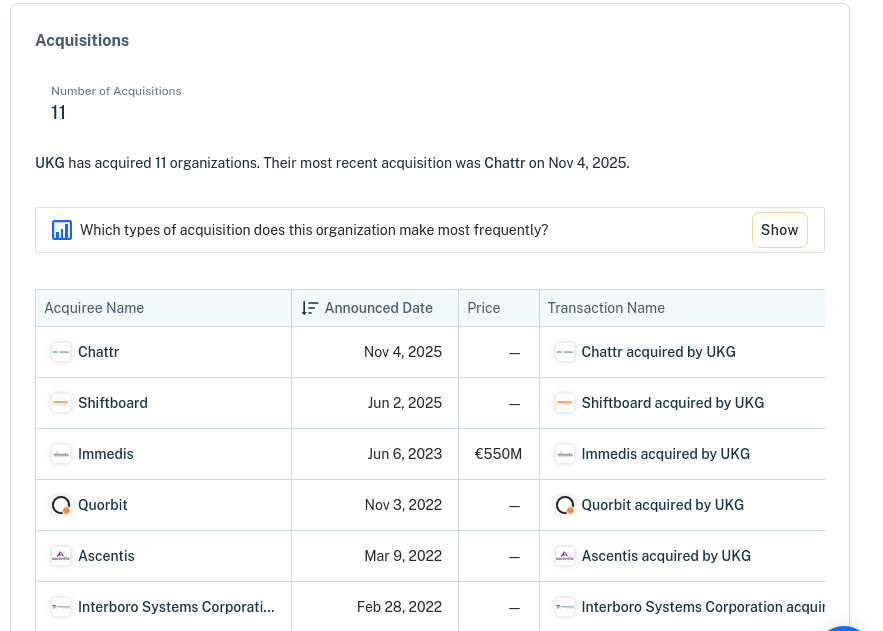Click the Chattr logo in Acquiree column

(x=61, y=352)
